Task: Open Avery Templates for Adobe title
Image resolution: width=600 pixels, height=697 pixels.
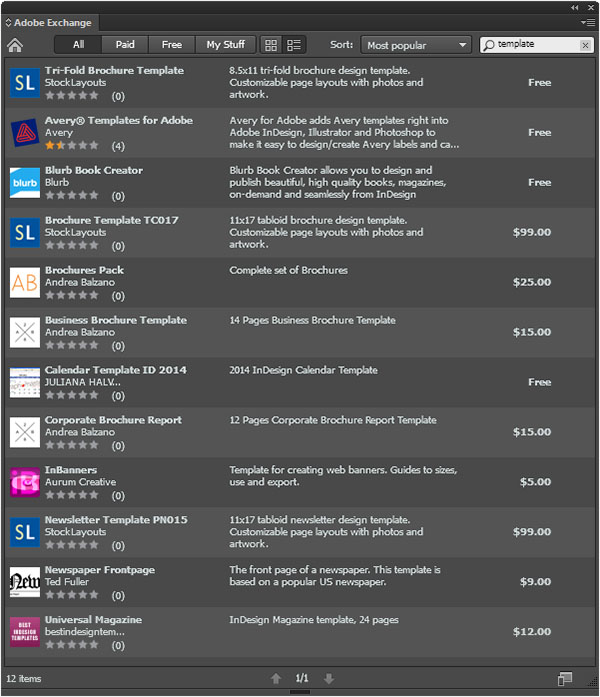Action: [119, 120]
